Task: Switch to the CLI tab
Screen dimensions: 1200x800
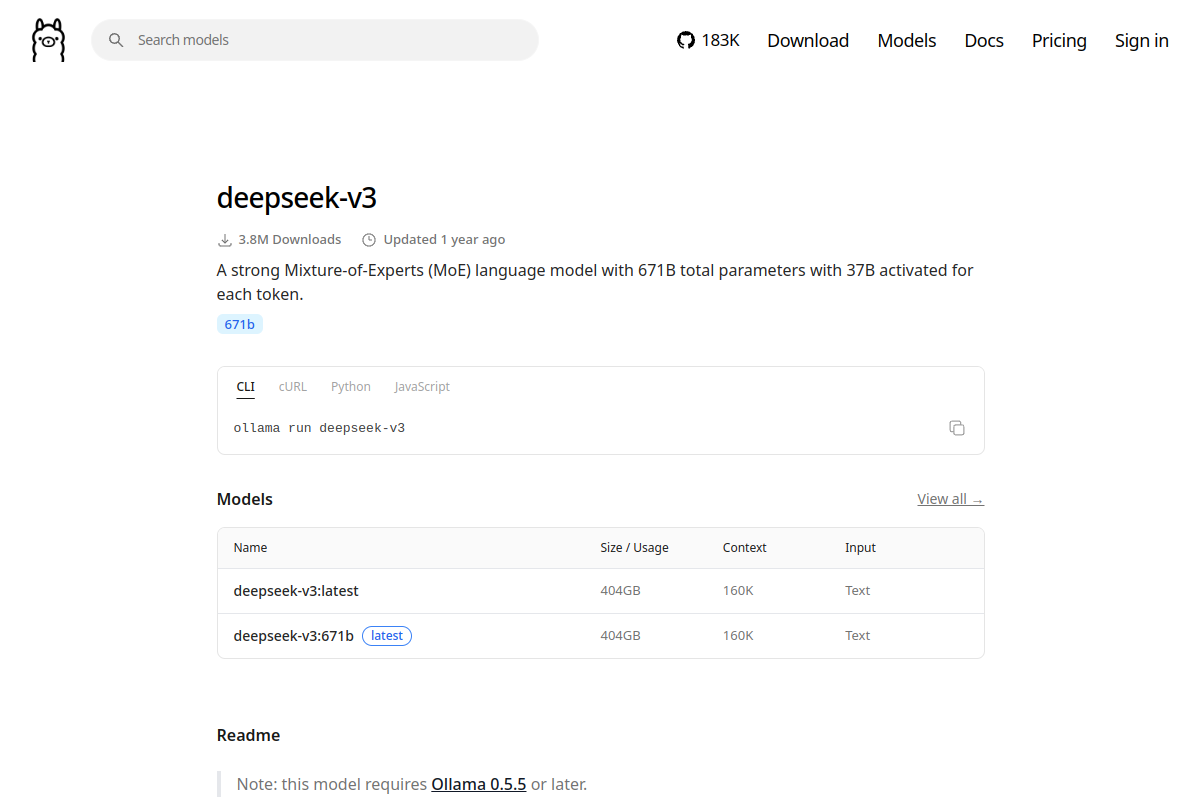Action: (246, 387)
